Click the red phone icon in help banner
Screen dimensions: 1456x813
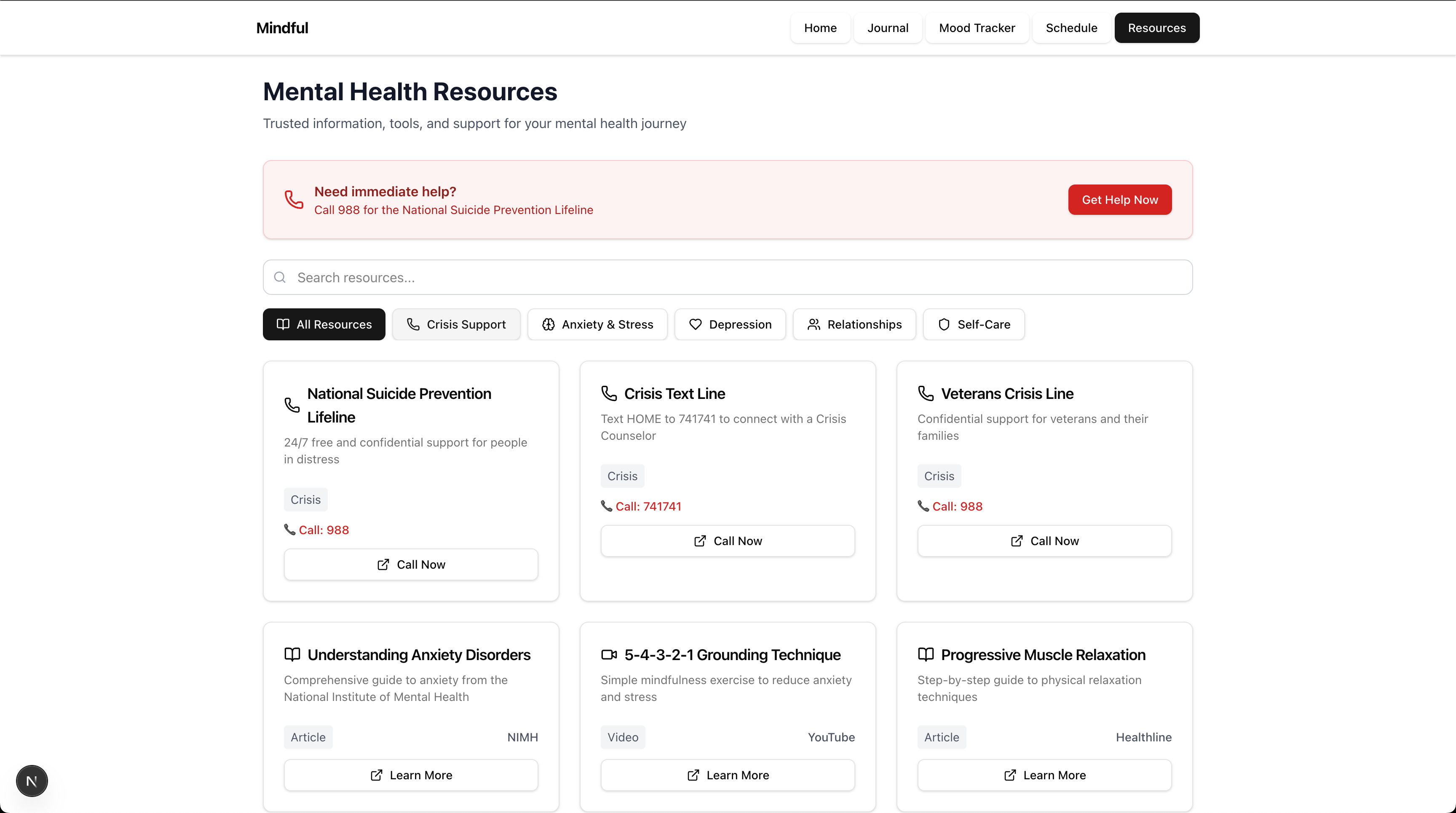click(294, 199)
